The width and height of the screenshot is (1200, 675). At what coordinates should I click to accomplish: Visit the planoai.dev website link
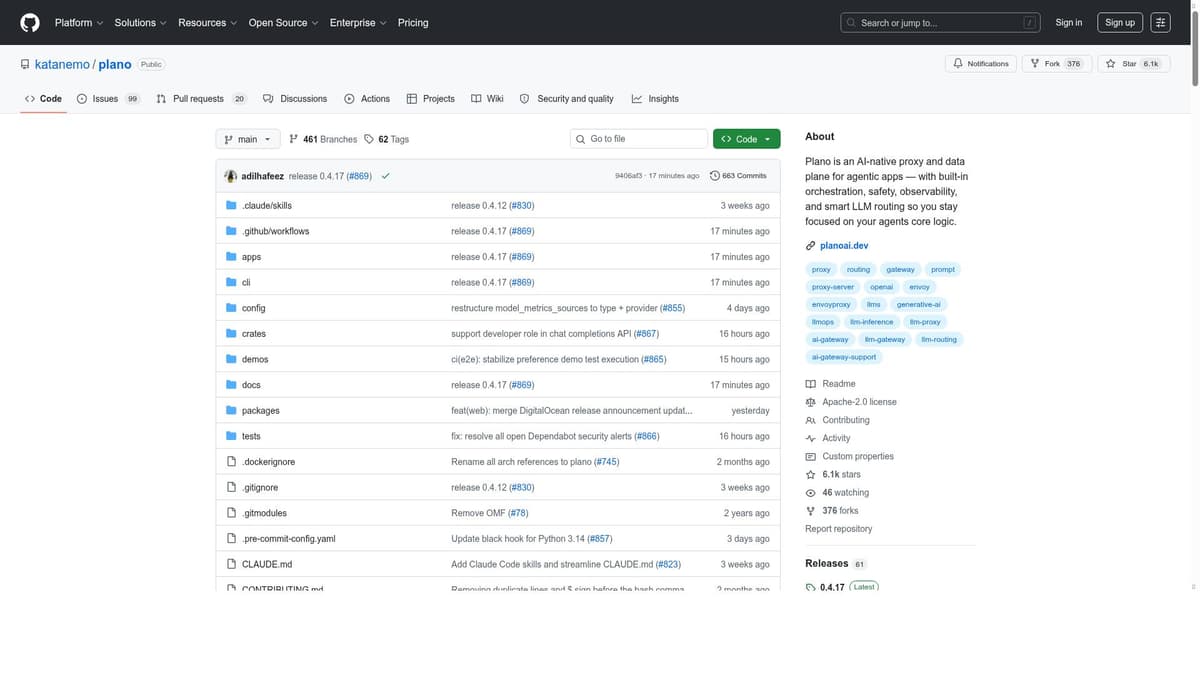844,245
